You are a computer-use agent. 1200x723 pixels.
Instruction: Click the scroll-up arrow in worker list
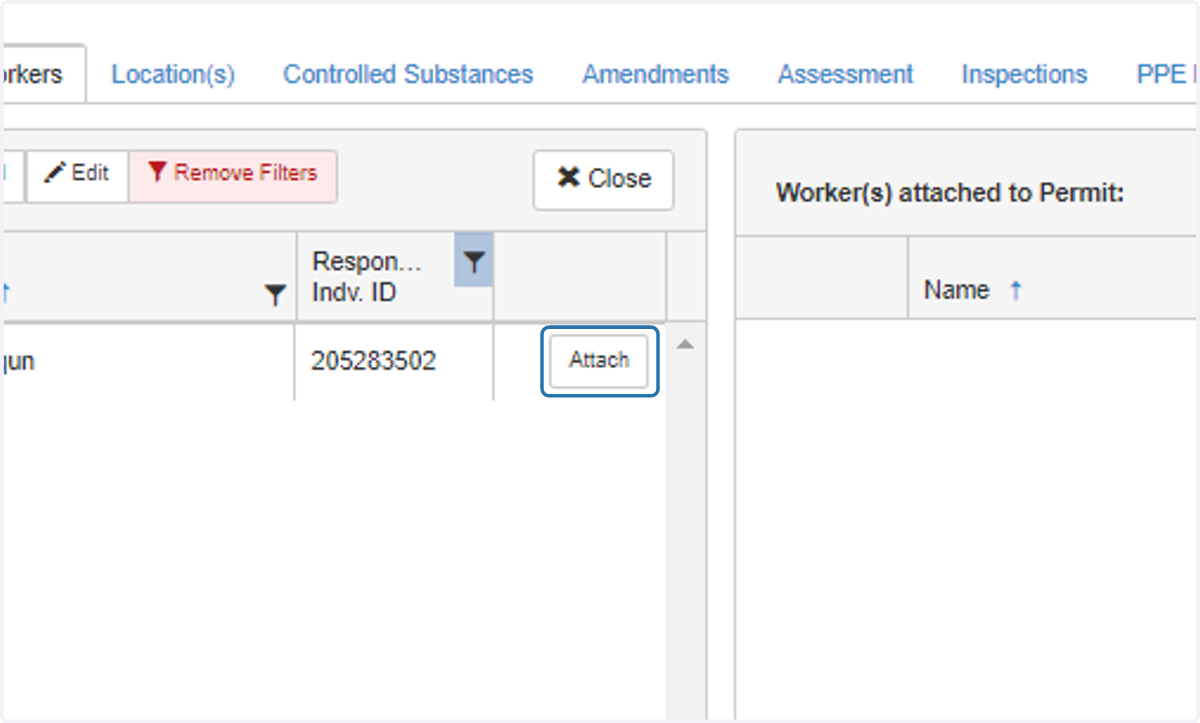tap(685, 344)
